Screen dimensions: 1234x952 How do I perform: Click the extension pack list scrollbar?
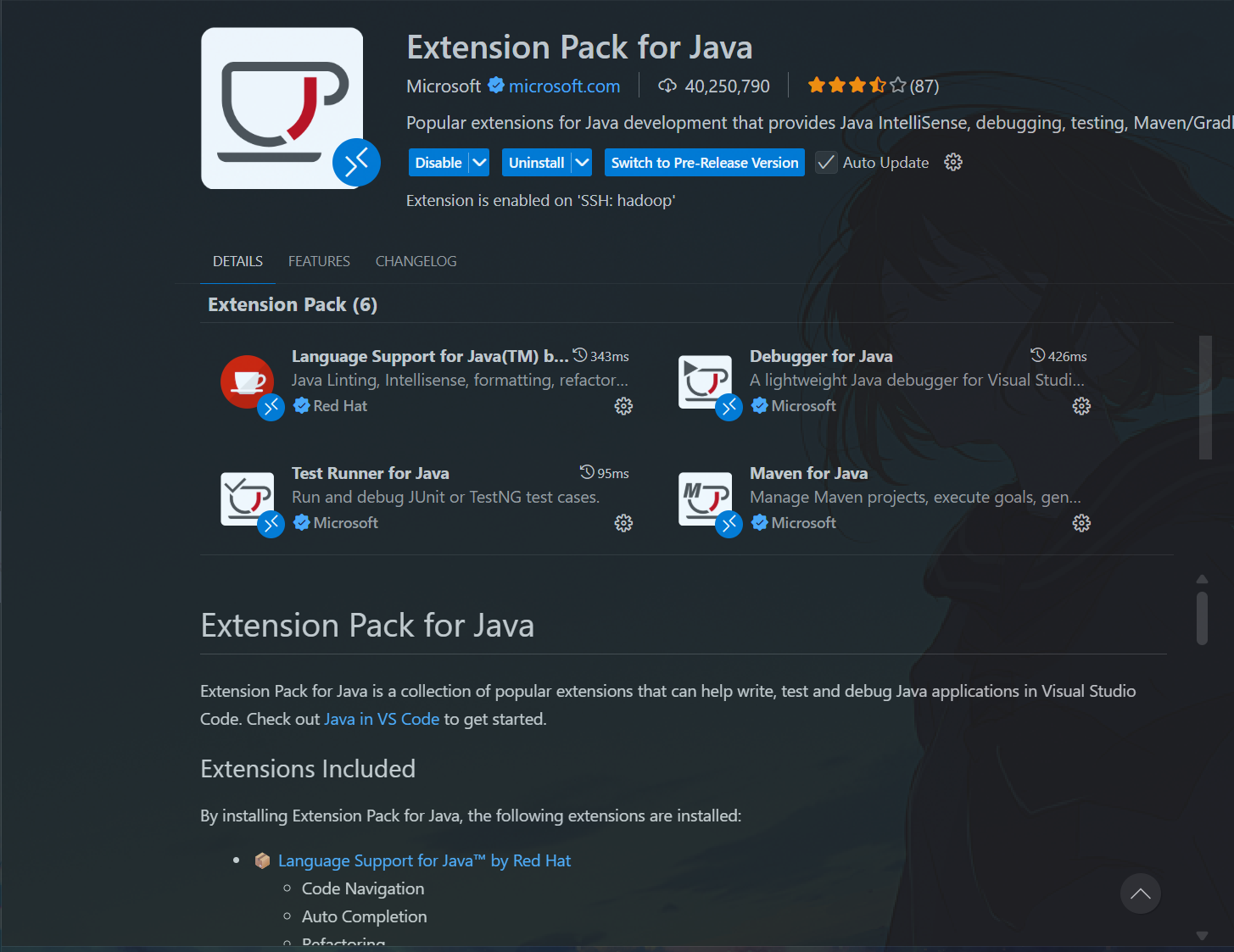[x=1205, y=398]
